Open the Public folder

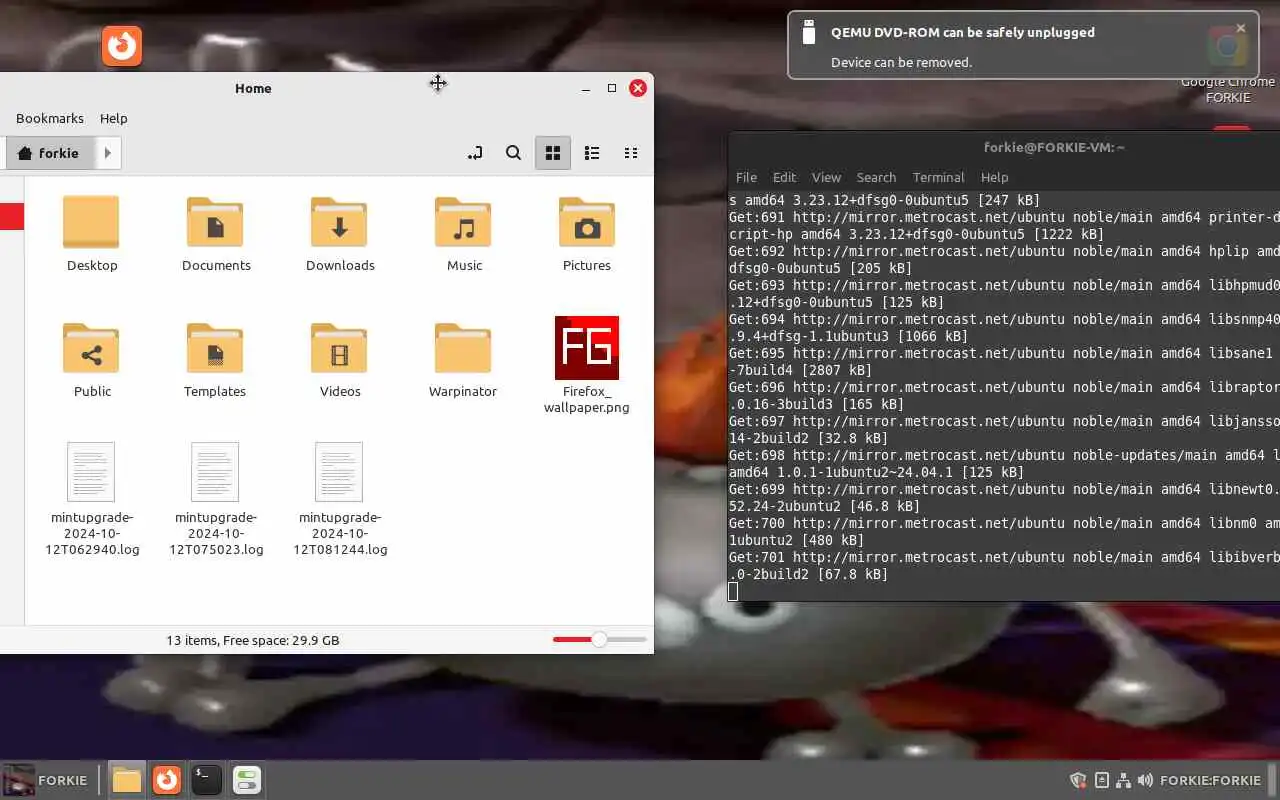coord(92,348)
